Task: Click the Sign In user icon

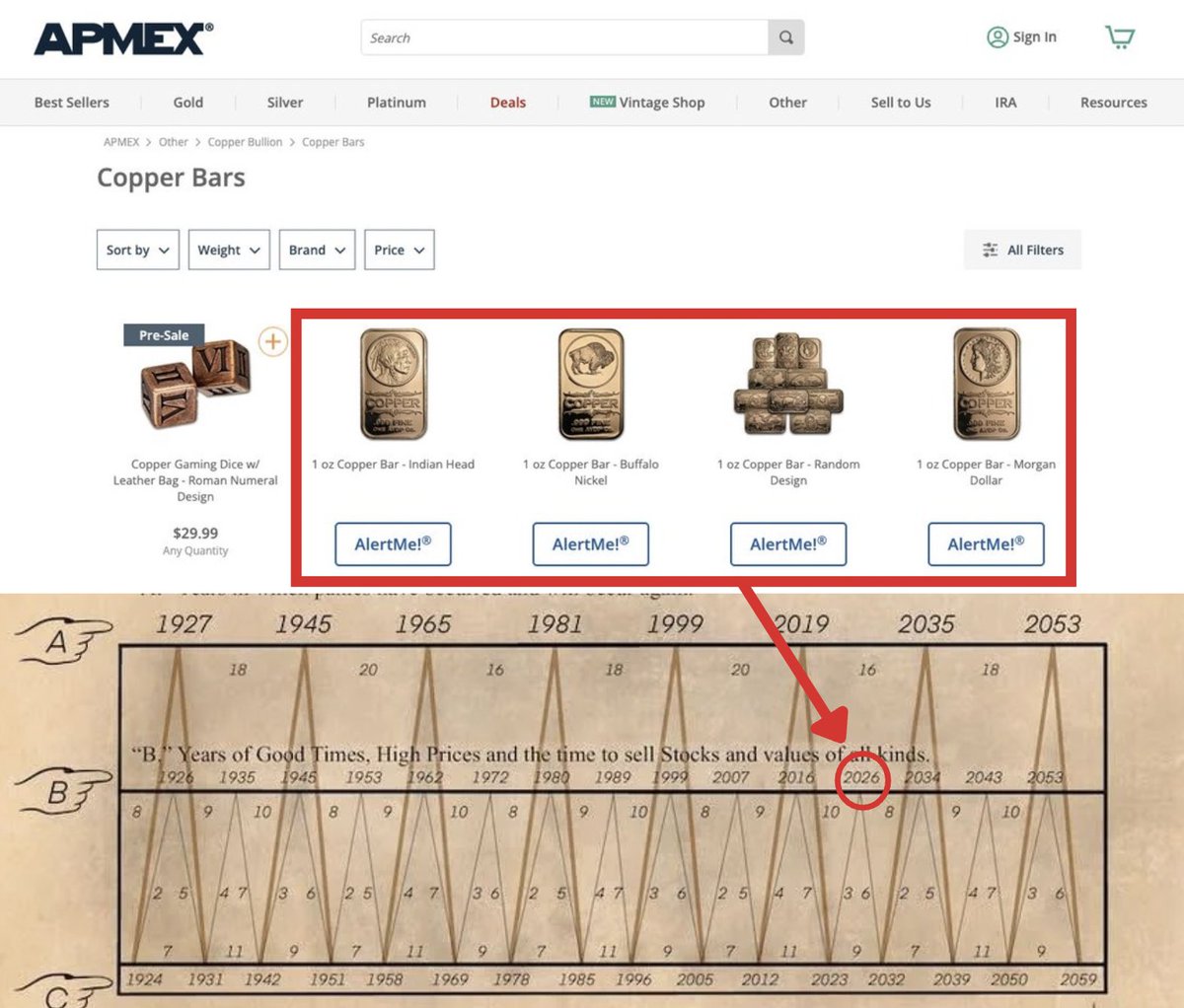Action: (x=998, y=37)
